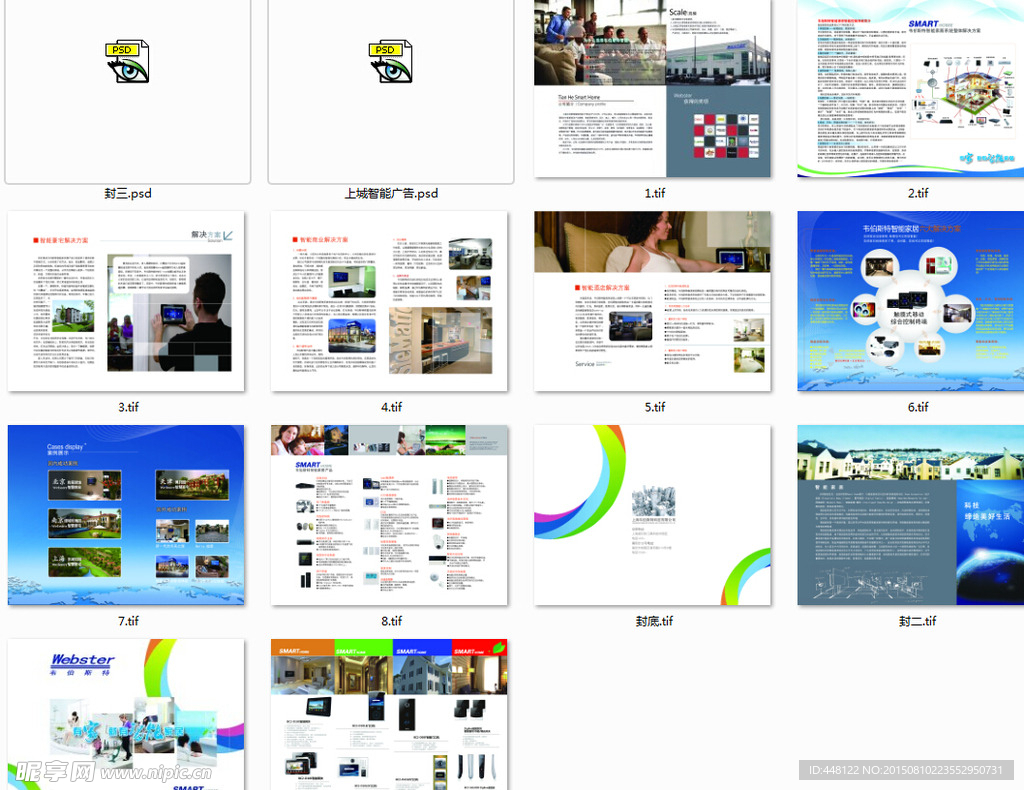Click the file name 6.tif
Image resolution: width=1024 pixels, height=790 pixels.
tap(918, 407)
